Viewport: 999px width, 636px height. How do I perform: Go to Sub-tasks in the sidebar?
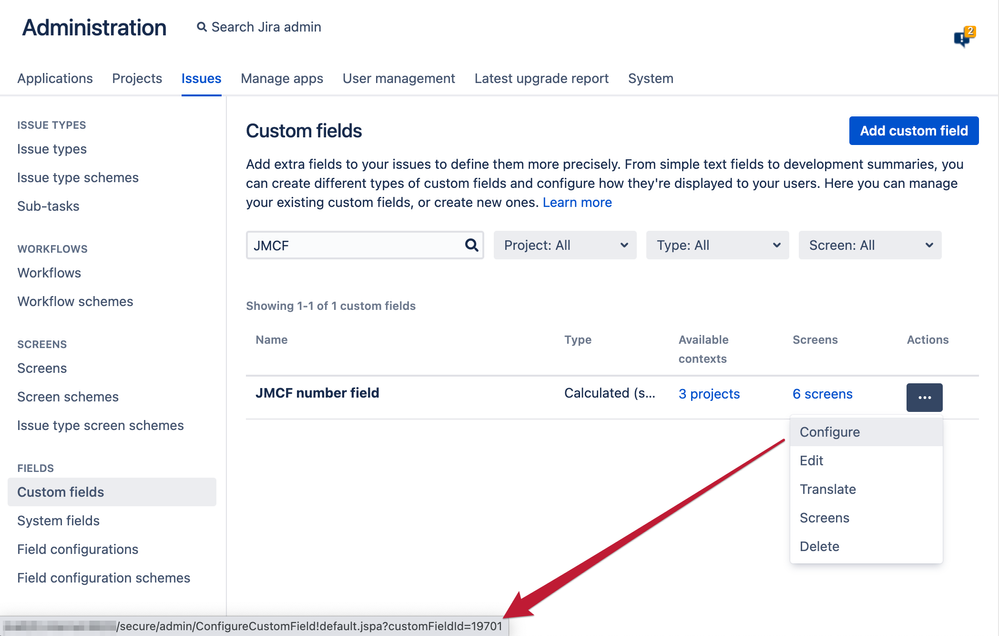coord(48,206)
